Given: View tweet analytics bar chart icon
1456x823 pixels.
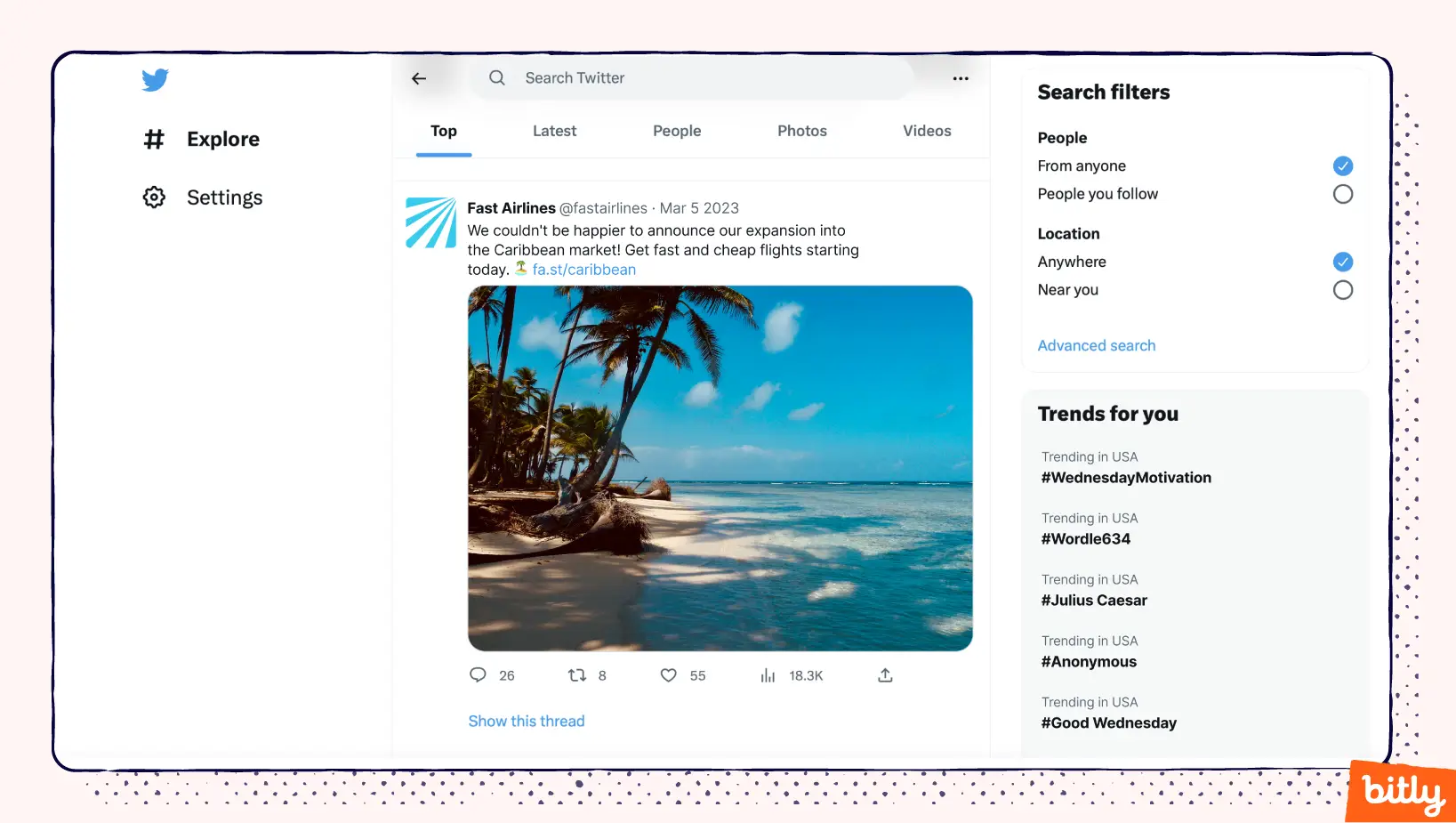Looking at the screenshot, I should (768, 675).
